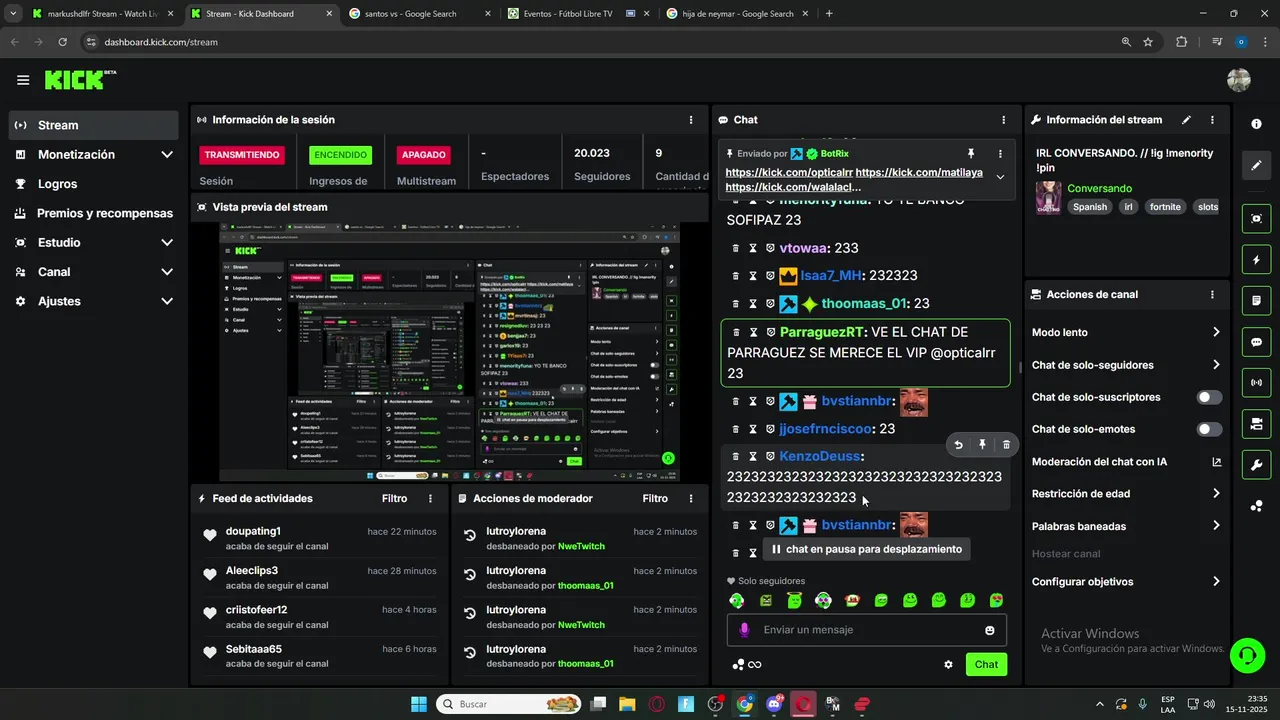
Task: Ban thoomaas_01 using shield icon
Action: click(x=770, y=304)
